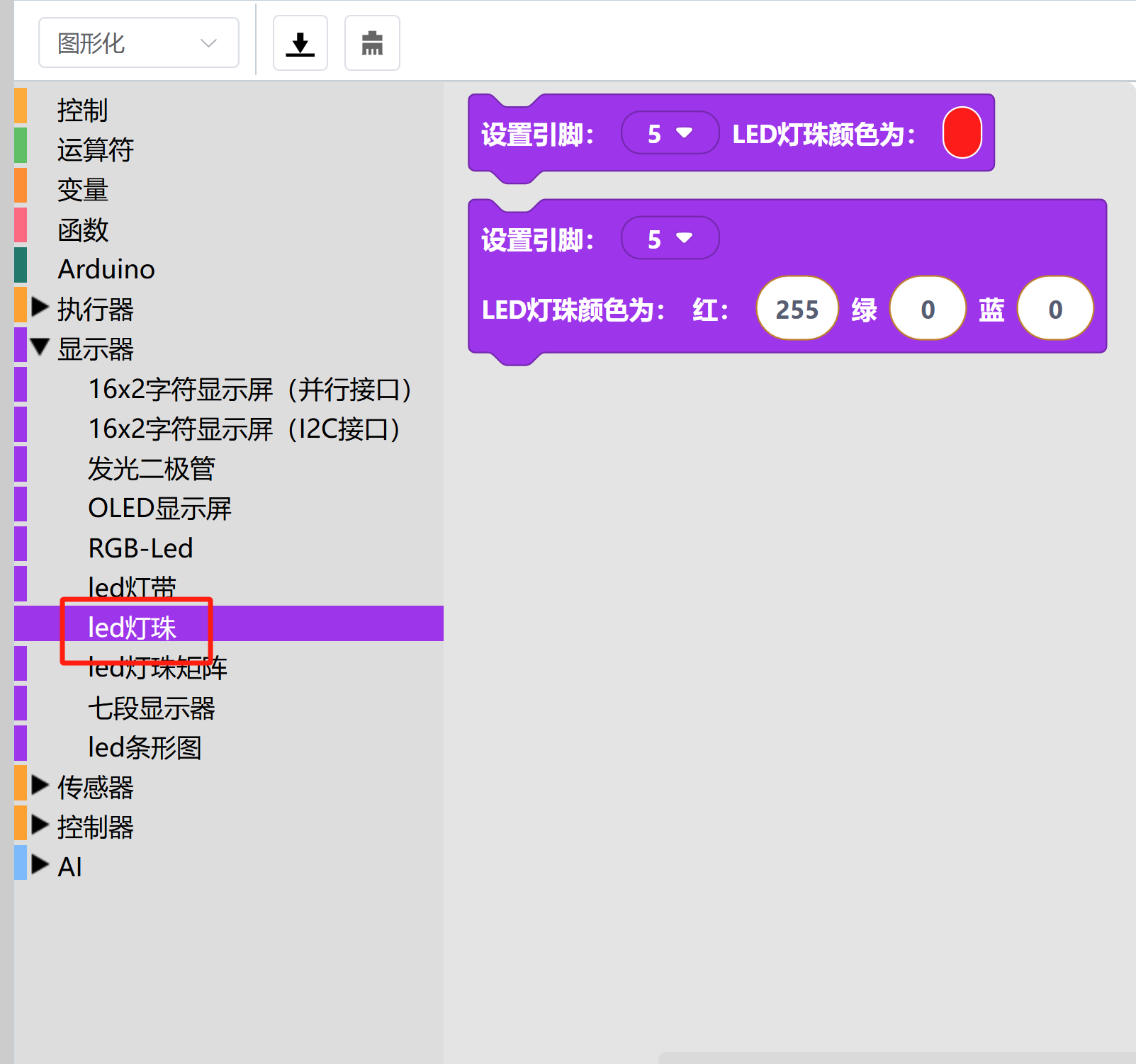Expand the 传感器 category
The image size is (1136, 1064).
[40, 786]
